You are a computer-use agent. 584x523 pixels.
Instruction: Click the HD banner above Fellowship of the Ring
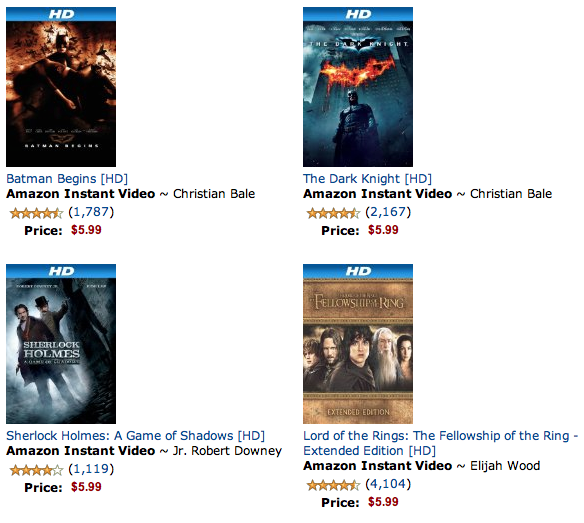[x=358, y=271]
